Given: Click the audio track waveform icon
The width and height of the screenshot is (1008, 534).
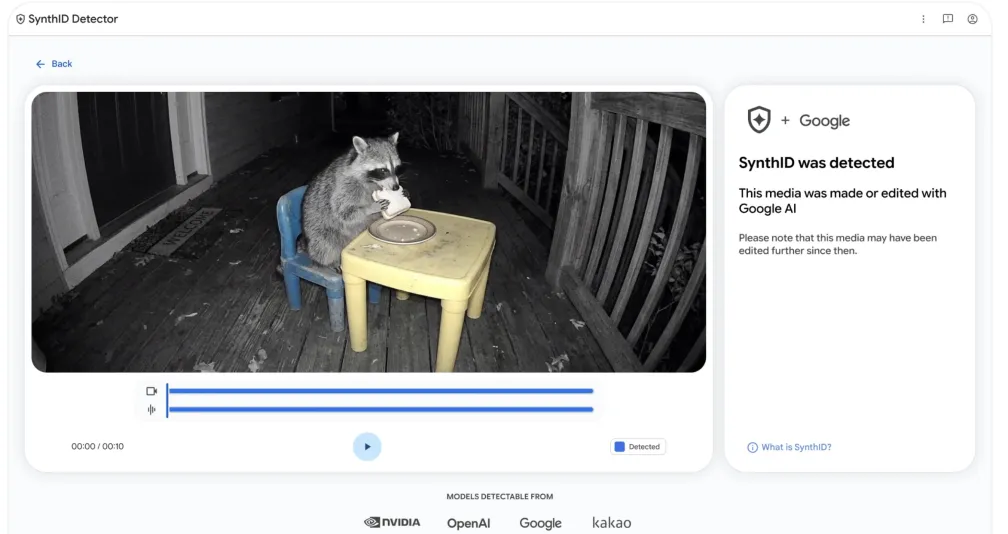Looking at the screenshot, I should (152, 409).
